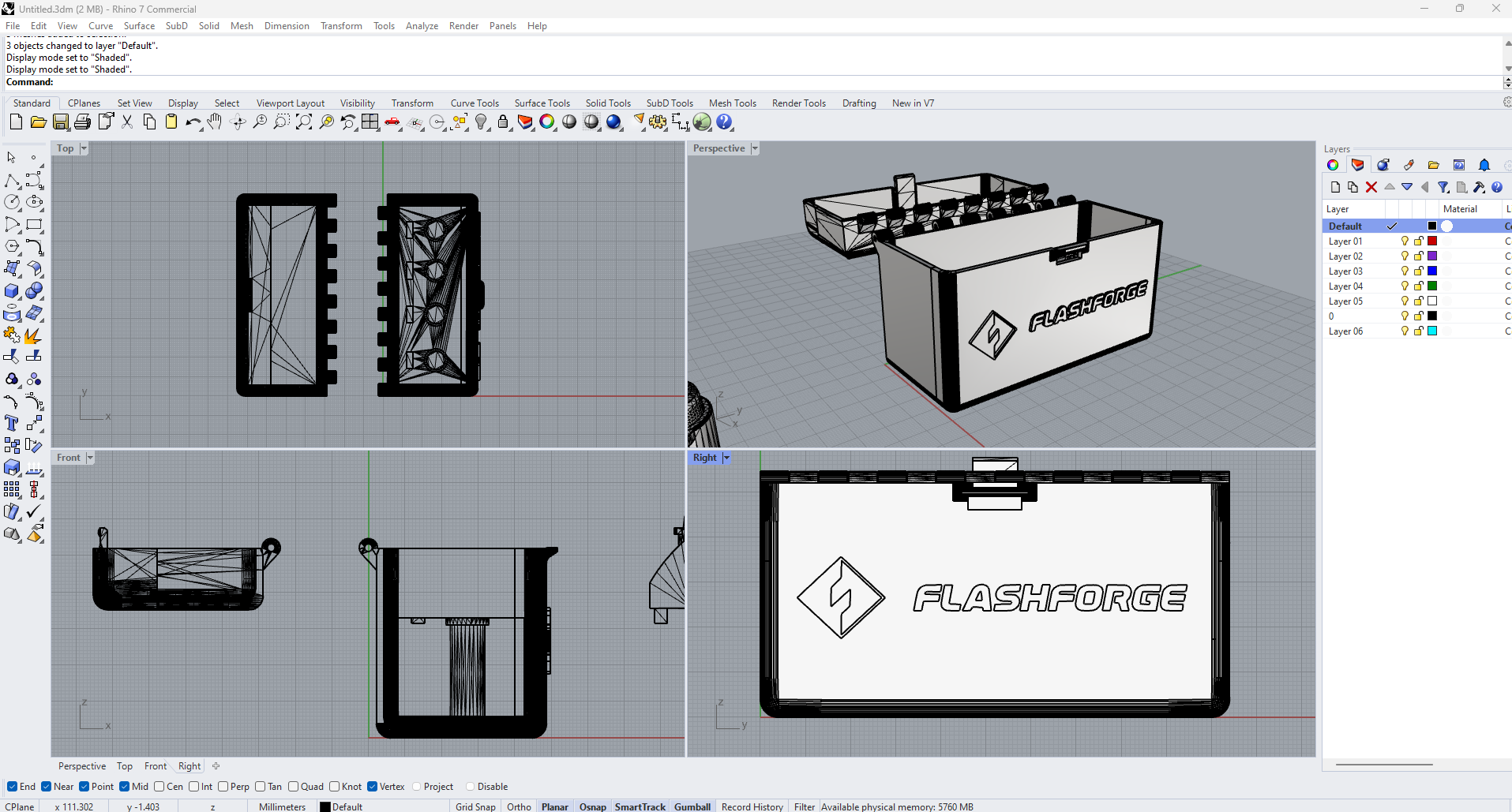
Task: Select the Zoom Extents tool
Action: click(x=304, y=122)
